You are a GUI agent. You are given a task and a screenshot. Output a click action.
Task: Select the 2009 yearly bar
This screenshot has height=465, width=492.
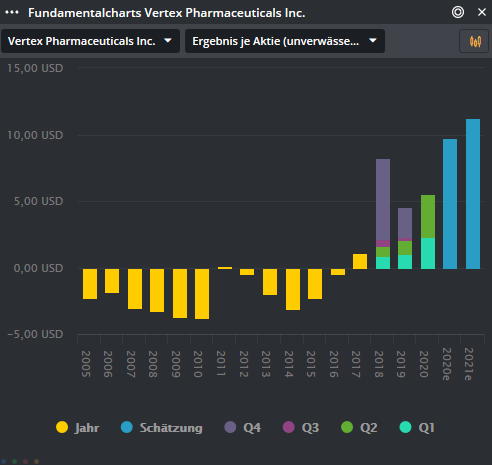click(x=180, y=293)
